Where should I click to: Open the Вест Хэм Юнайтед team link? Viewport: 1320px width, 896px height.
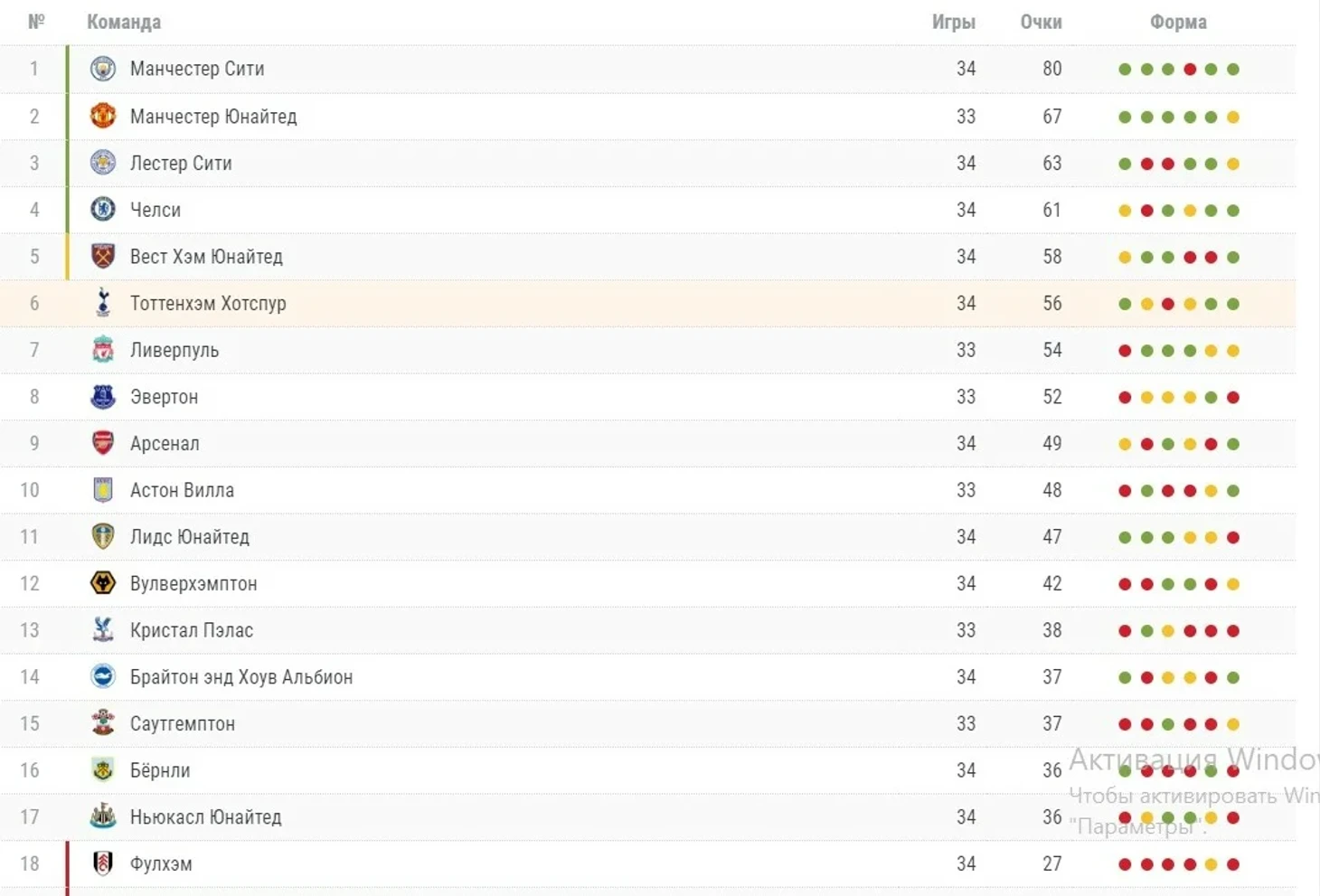click(x=206, y=257)
